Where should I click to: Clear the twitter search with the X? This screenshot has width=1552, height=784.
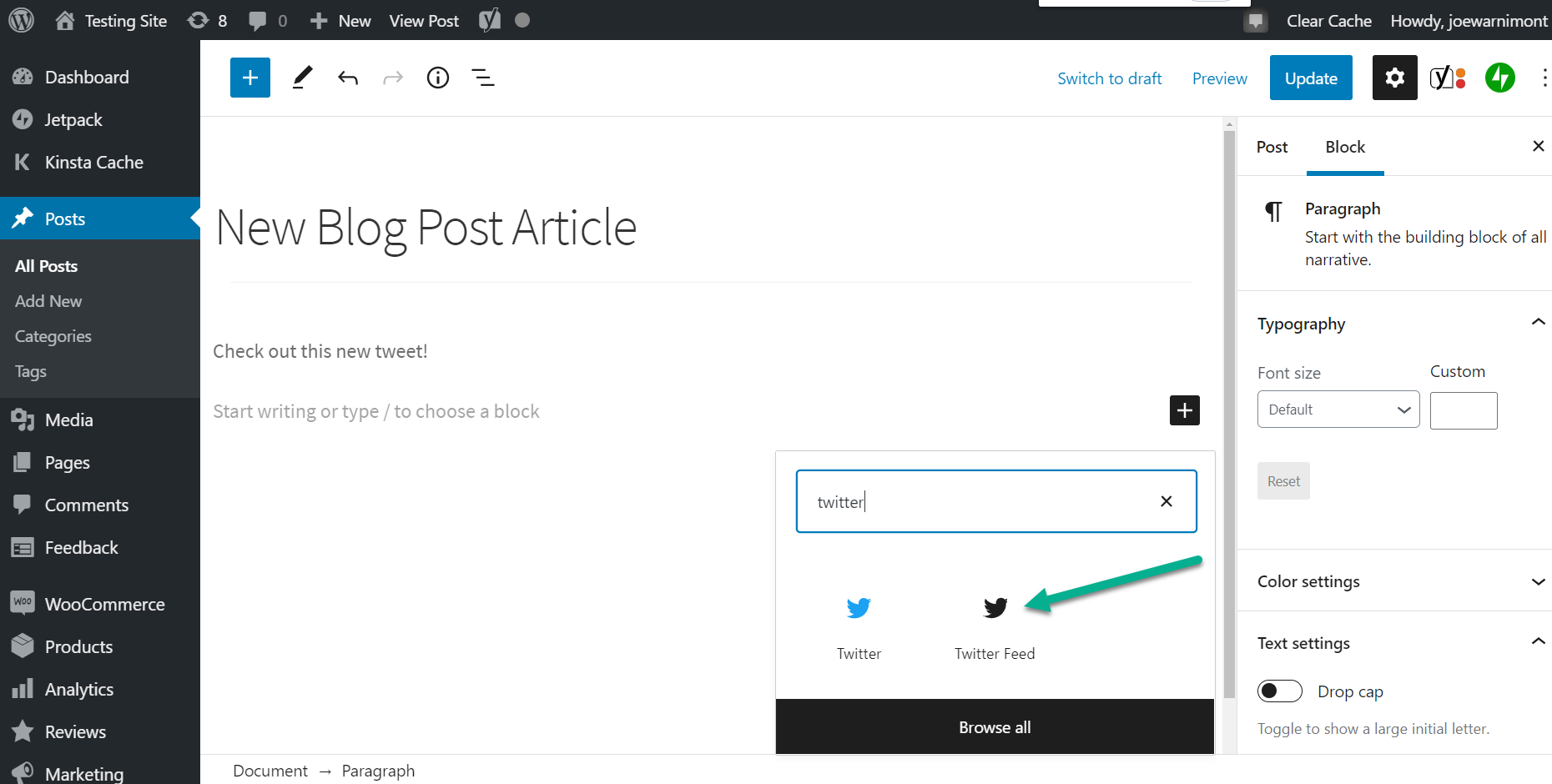coord(1166,501)
